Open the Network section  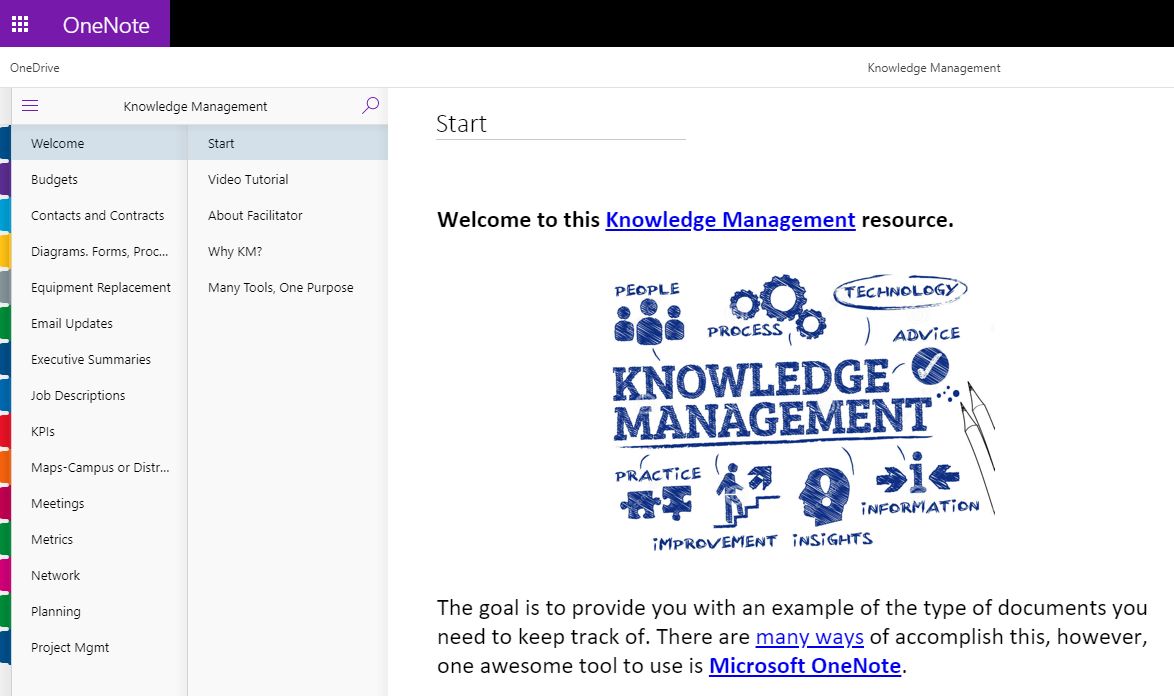(x=99, y=575)
